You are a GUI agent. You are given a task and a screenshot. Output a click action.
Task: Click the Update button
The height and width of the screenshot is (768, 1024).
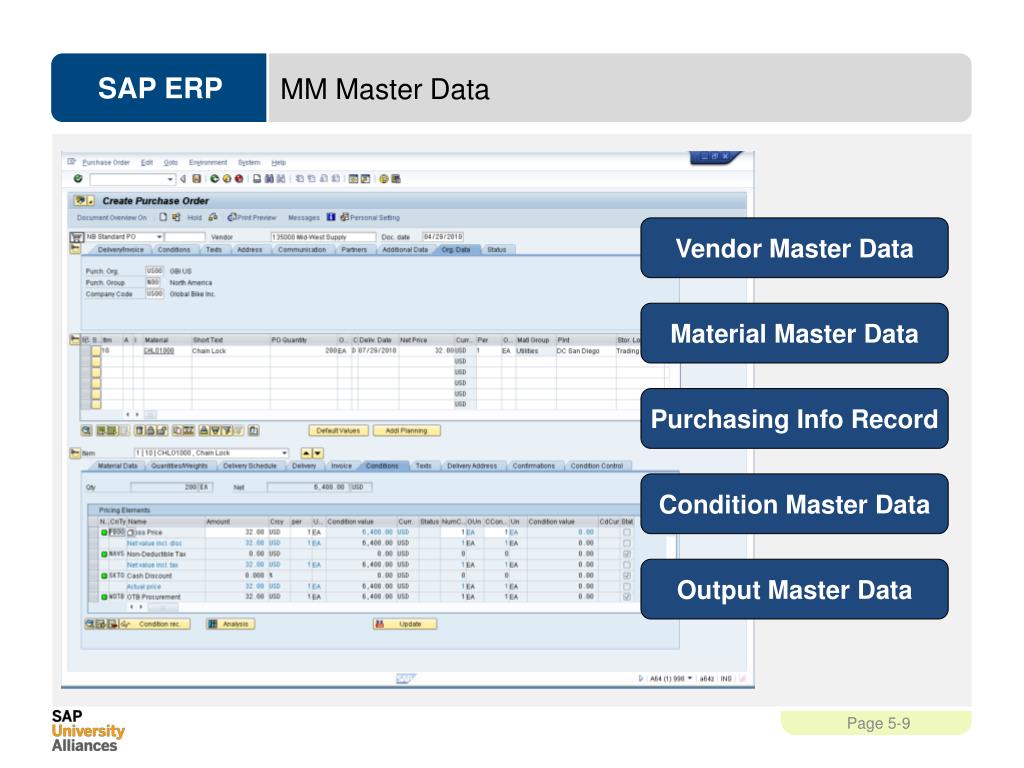click(x=405, y=624)
